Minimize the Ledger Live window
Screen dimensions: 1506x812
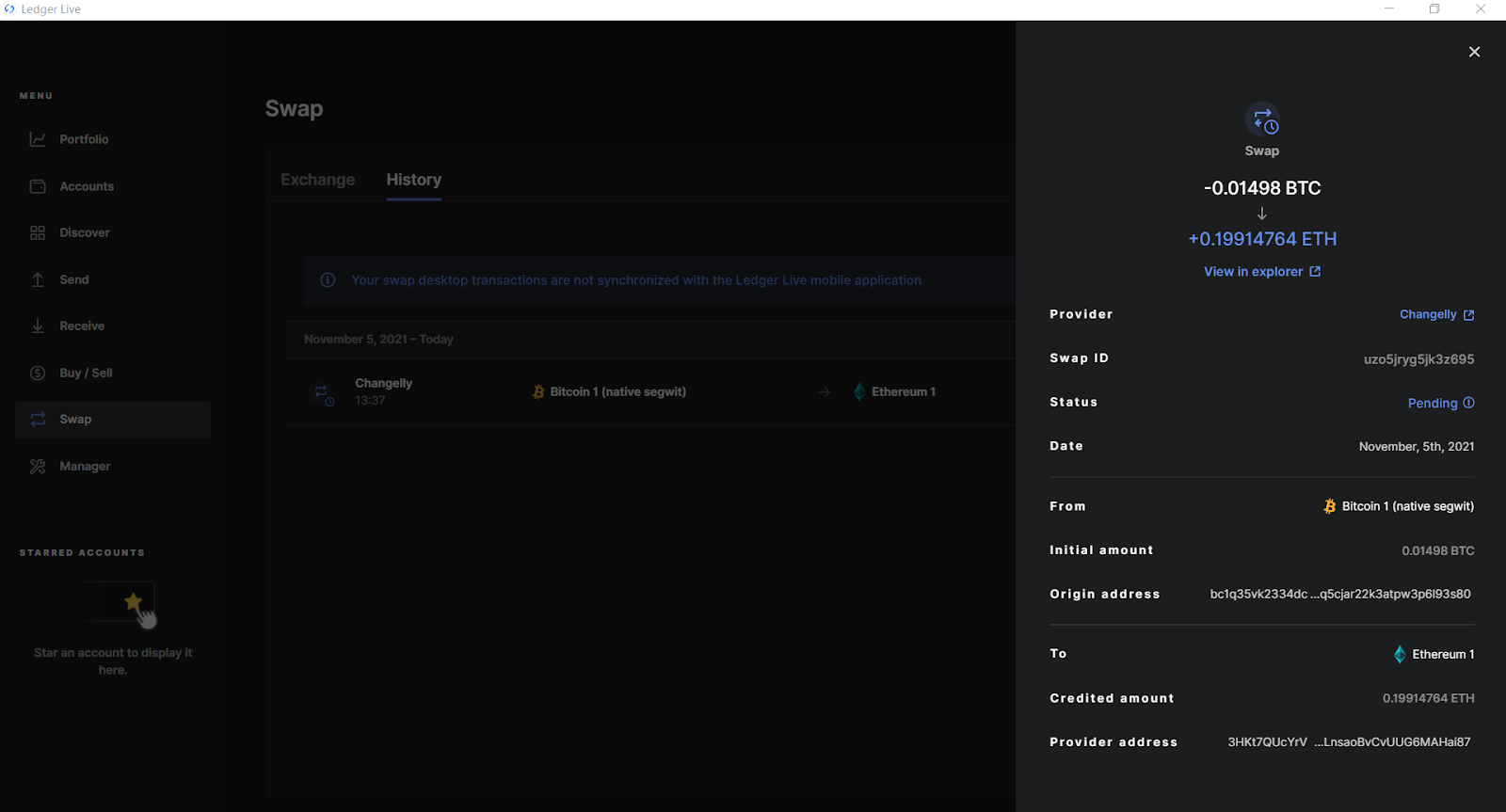(x=1388, y=9)
